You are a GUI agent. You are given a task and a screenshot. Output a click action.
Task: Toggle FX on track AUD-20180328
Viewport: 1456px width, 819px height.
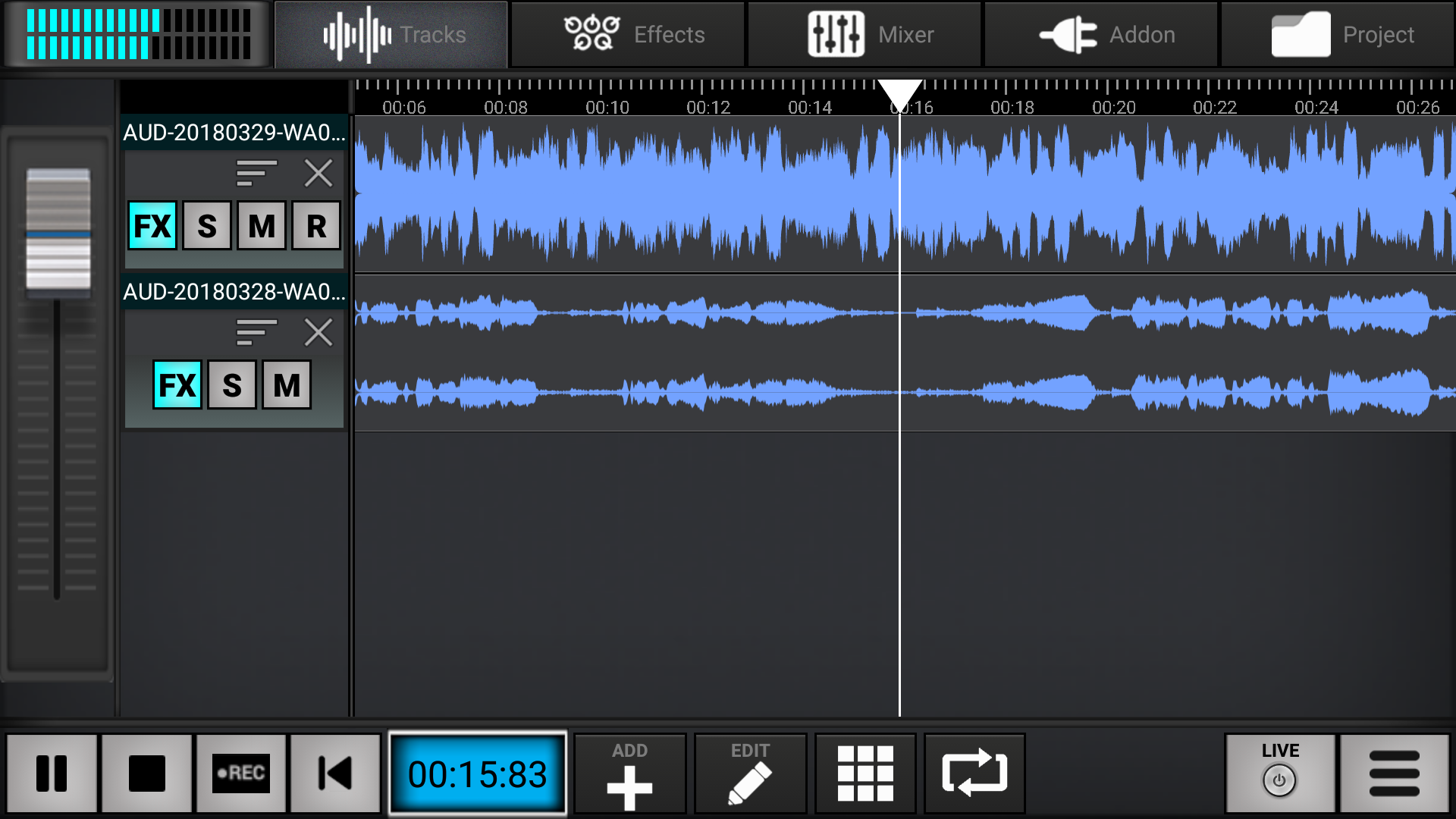click(177, 384)
